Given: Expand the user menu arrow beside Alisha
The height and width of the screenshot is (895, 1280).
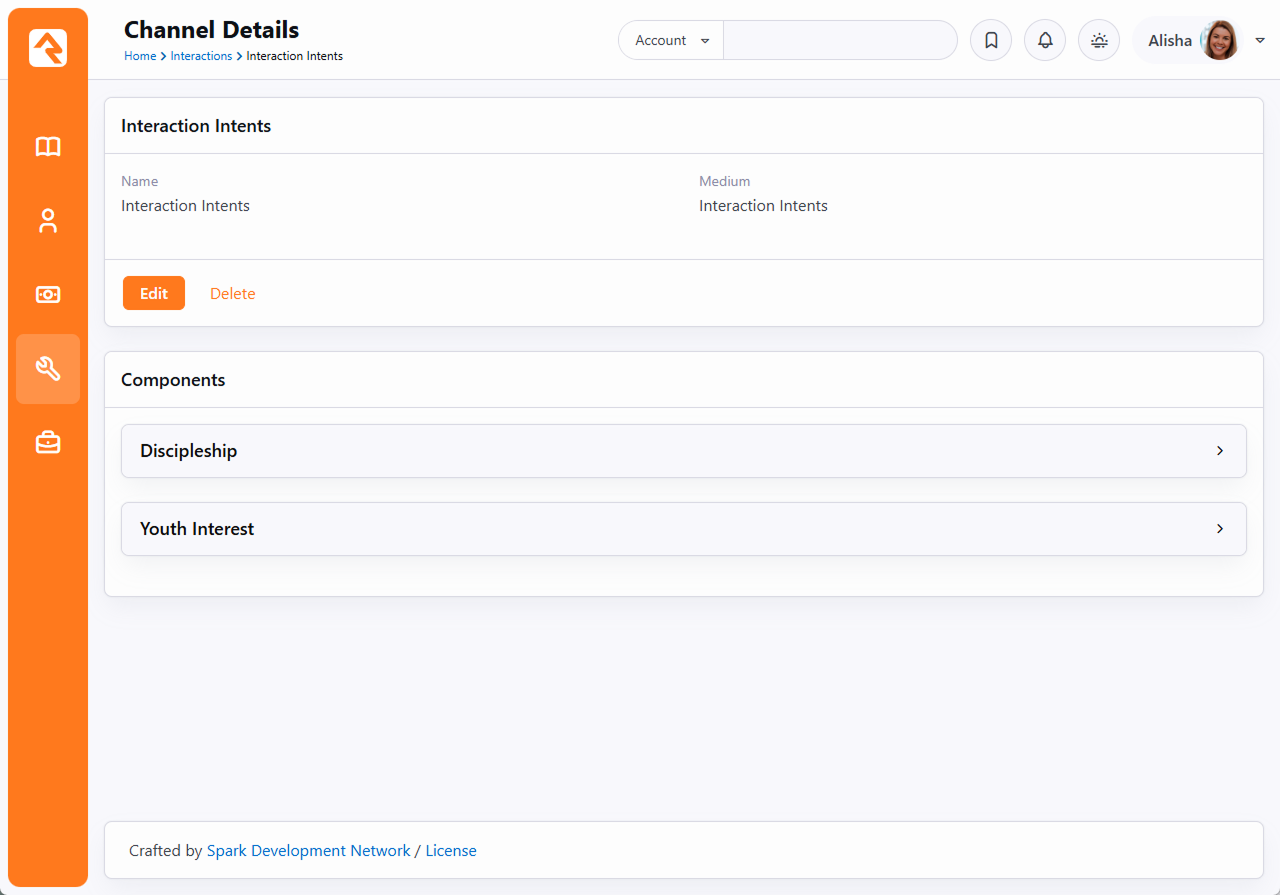Looking at the screenshot, I should pos(1260,41).
